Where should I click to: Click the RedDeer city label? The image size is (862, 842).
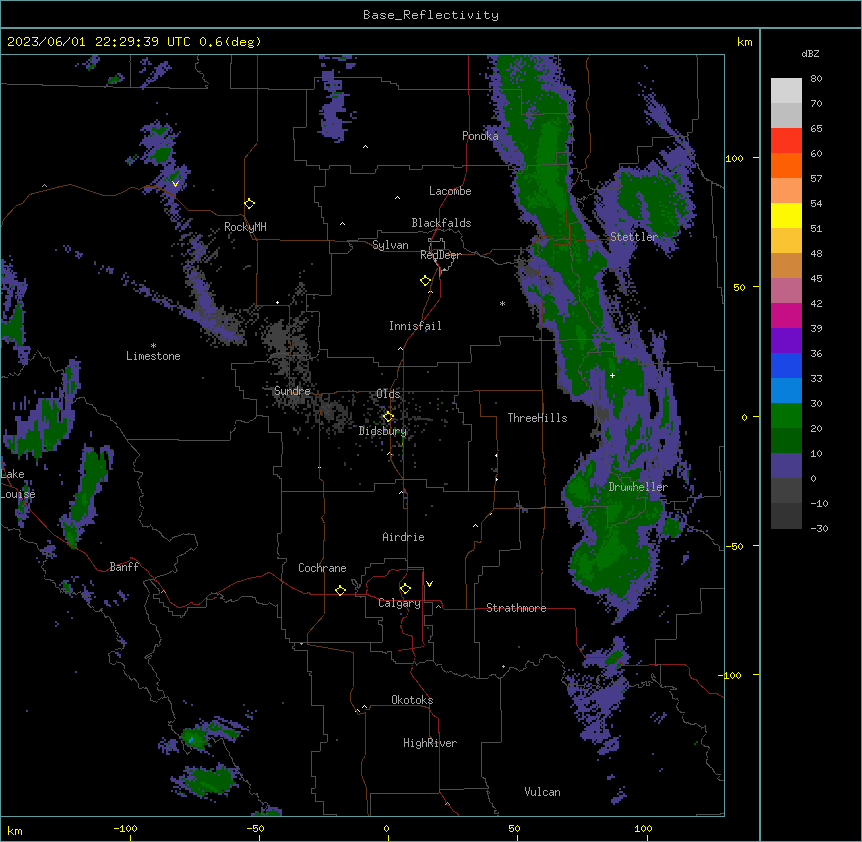pyautogui.click(x=440, y=255)
